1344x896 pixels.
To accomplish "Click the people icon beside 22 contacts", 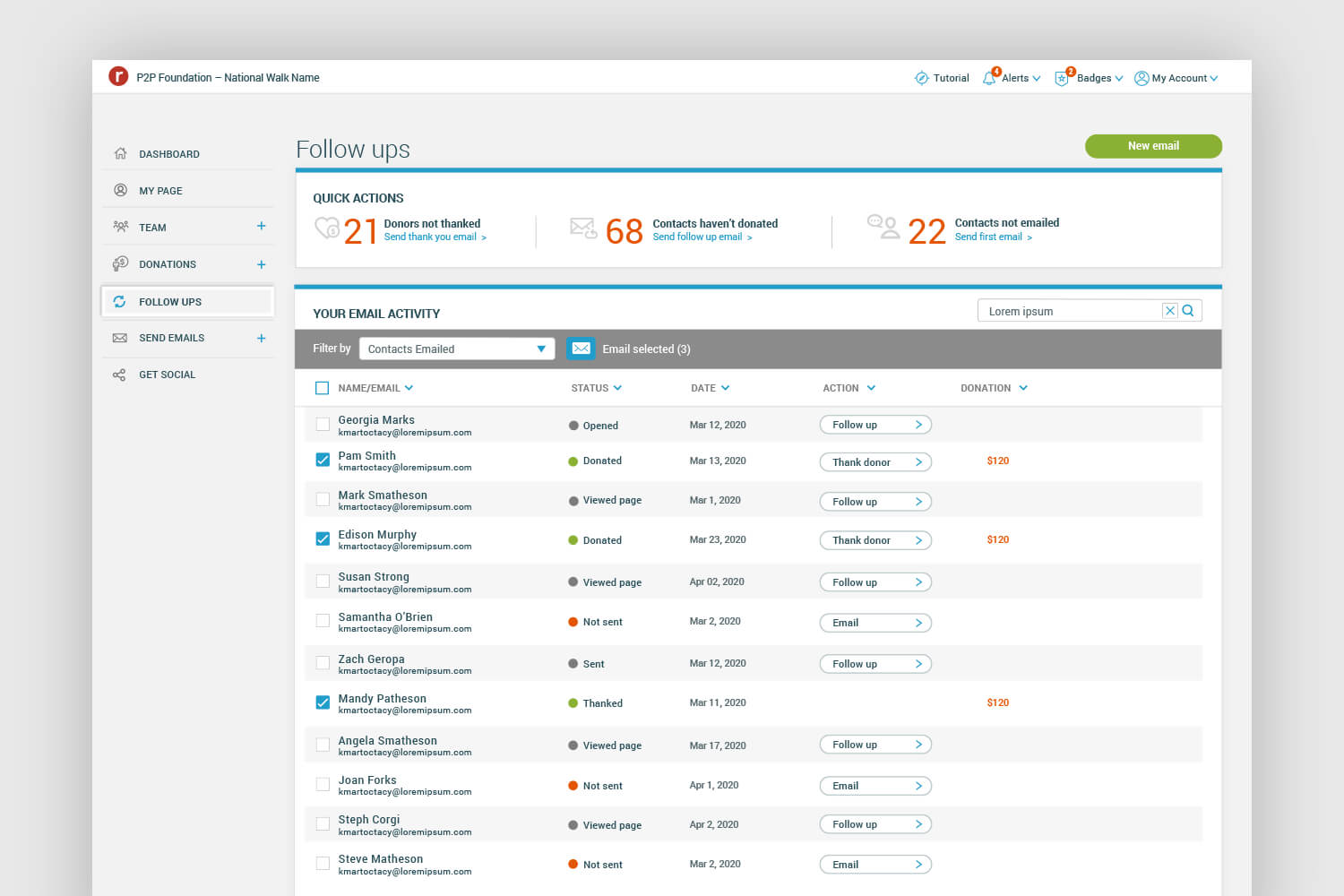I will pos(883,226).
